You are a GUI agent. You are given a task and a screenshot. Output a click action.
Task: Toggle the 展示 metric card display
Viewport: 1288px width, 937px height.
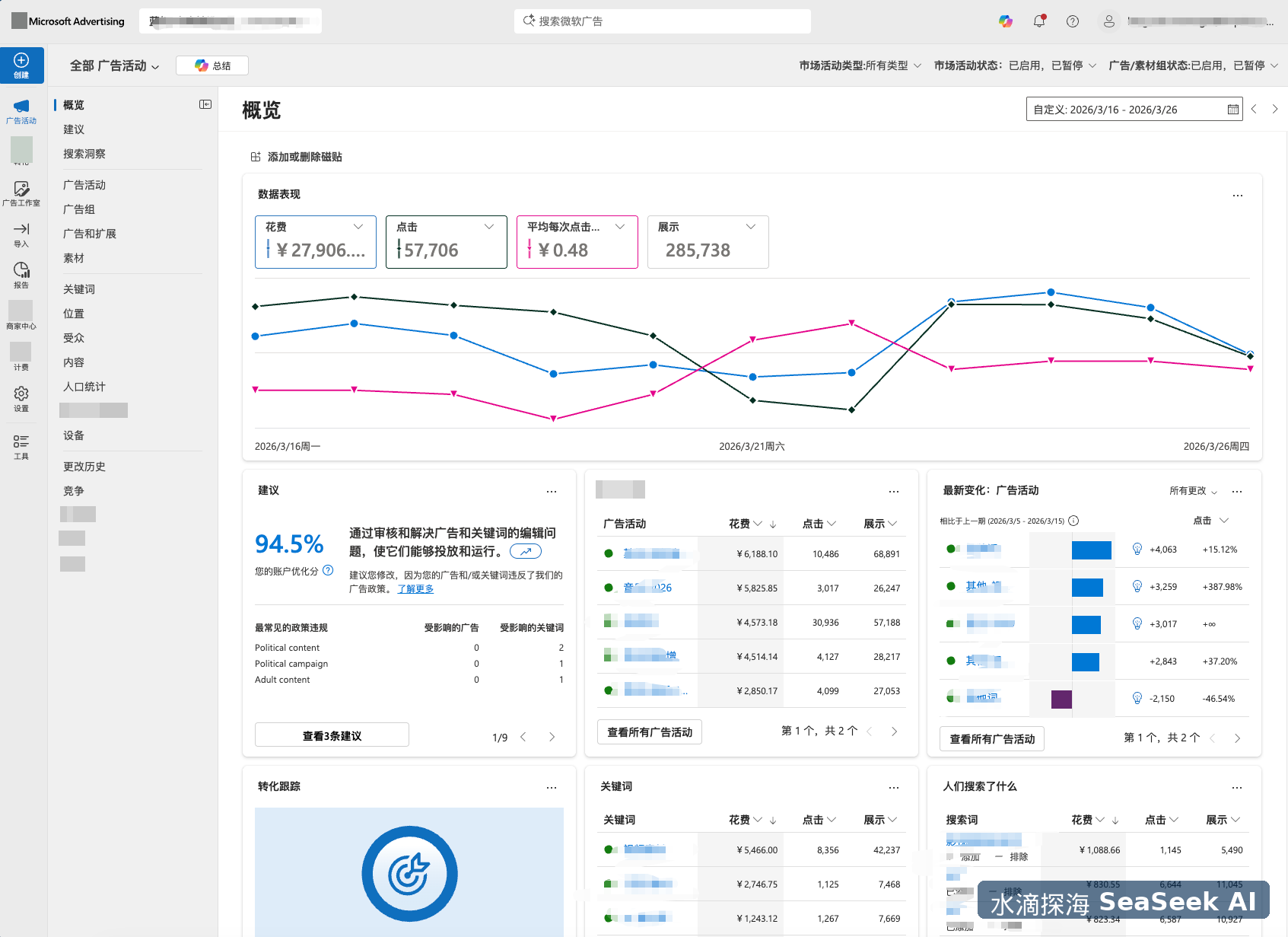[x=708, y=242]
